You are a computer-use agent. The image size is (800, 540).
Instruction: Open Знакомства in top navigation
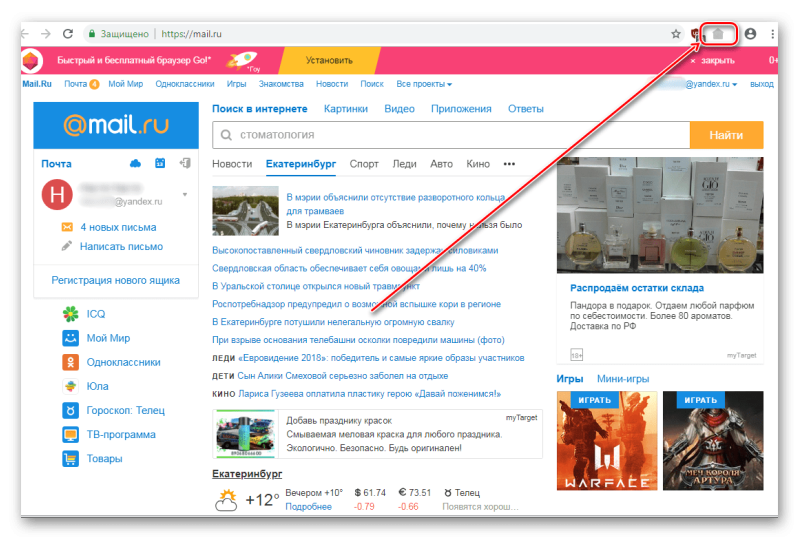click(x=281, y=84)
